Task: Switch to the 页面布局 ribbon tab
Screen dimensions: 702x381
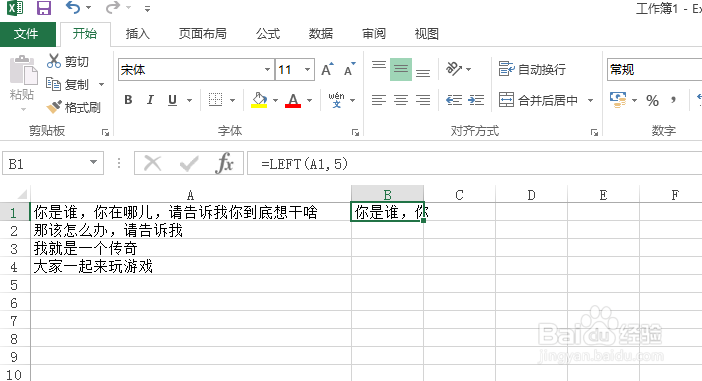Action: click(x=202, y=34)
